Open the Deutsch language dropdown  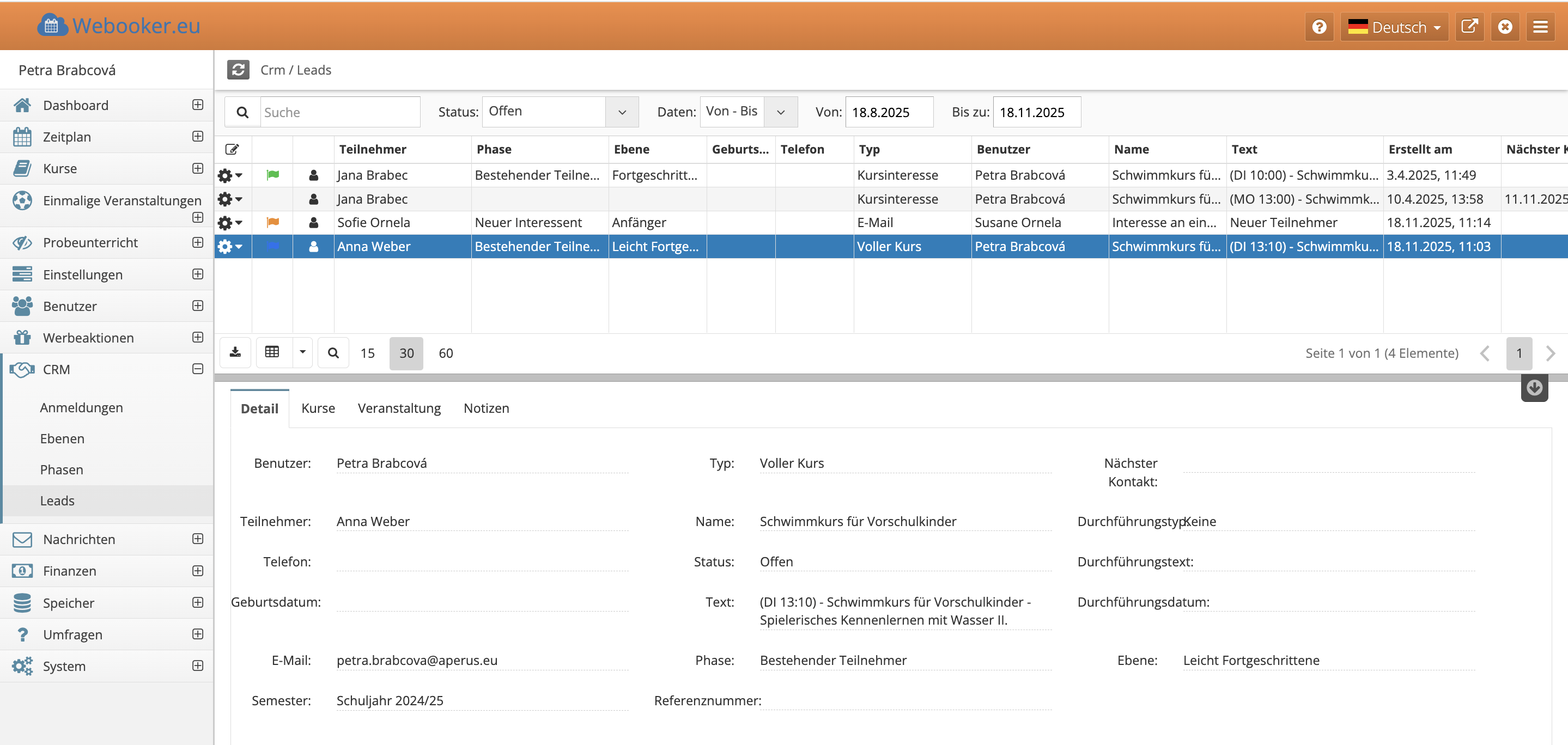pyautogui.click(x=1393, y=27)
